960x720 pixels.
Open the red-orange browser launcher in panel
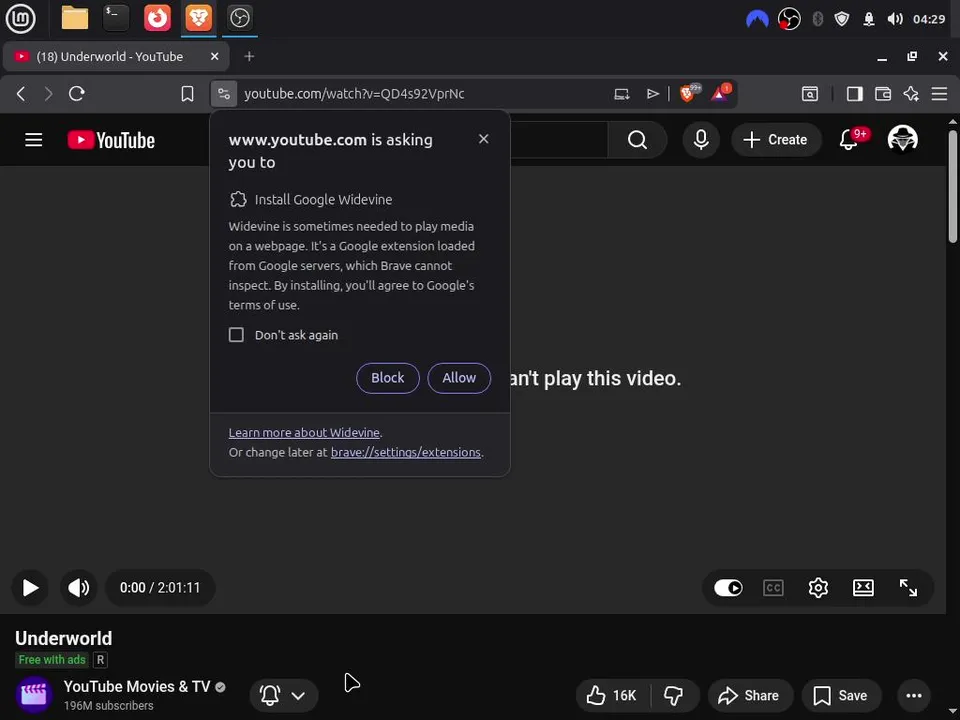pyautogui.click(x=157, y=18)
